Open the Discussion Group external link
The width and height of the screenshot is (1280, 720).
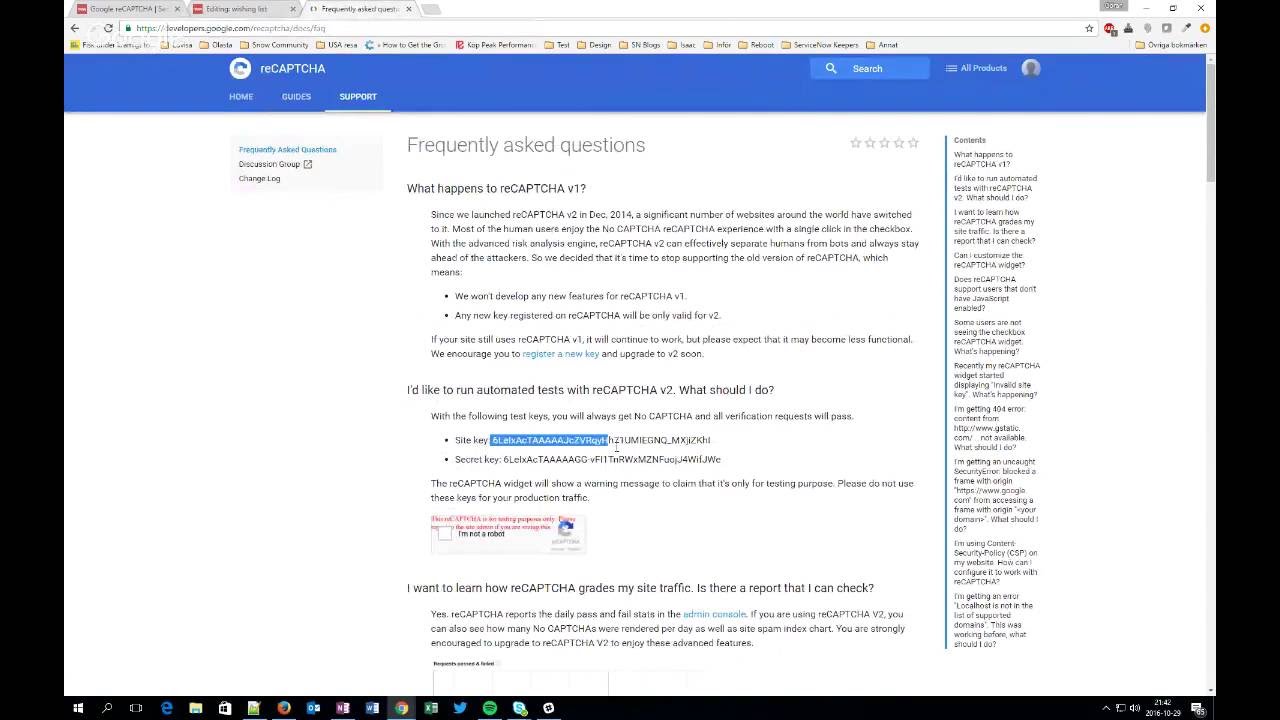coord(275,164)
